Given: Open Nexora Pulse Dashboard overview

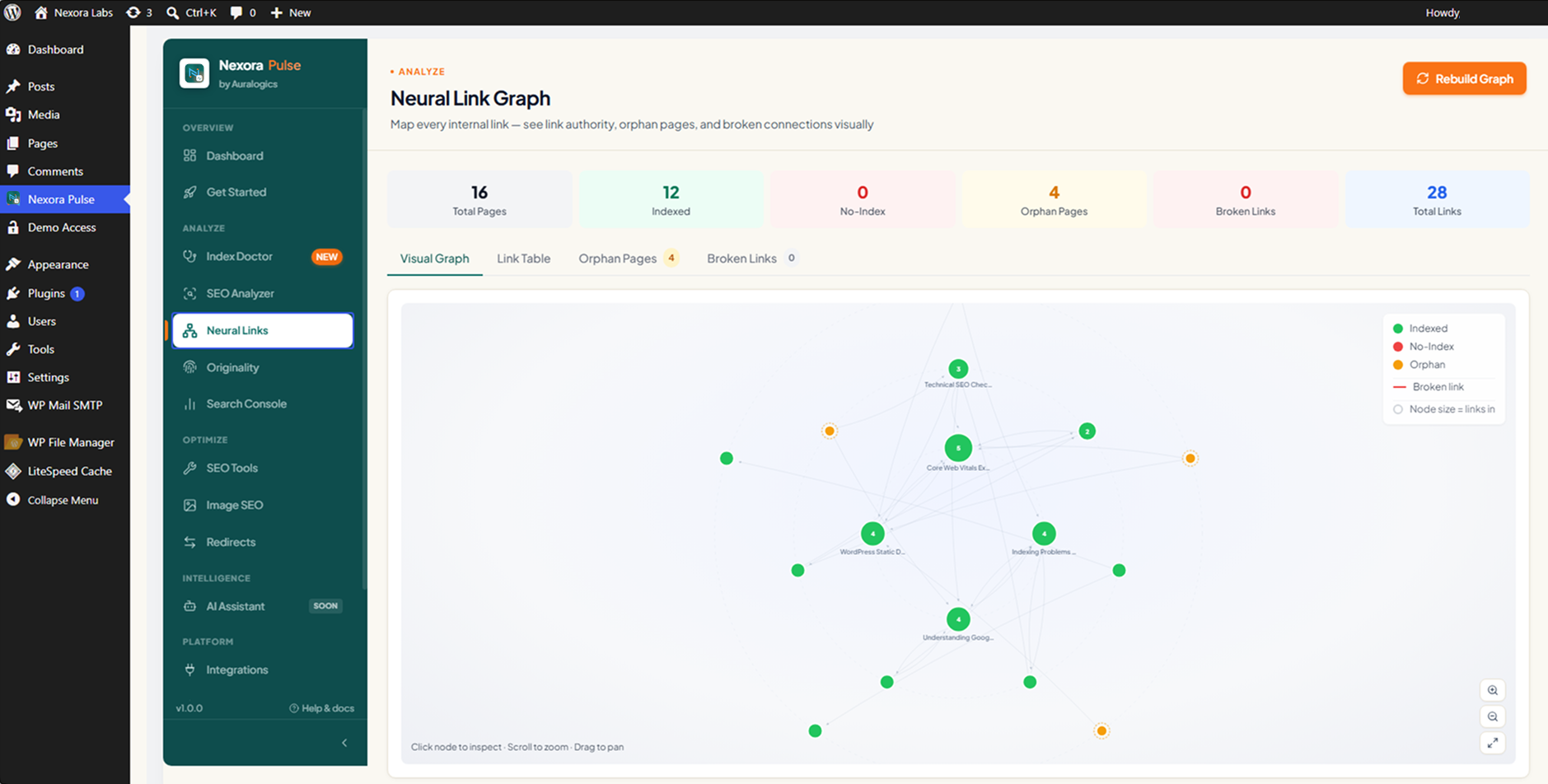Looking at the screenshot, I should 263,156.
